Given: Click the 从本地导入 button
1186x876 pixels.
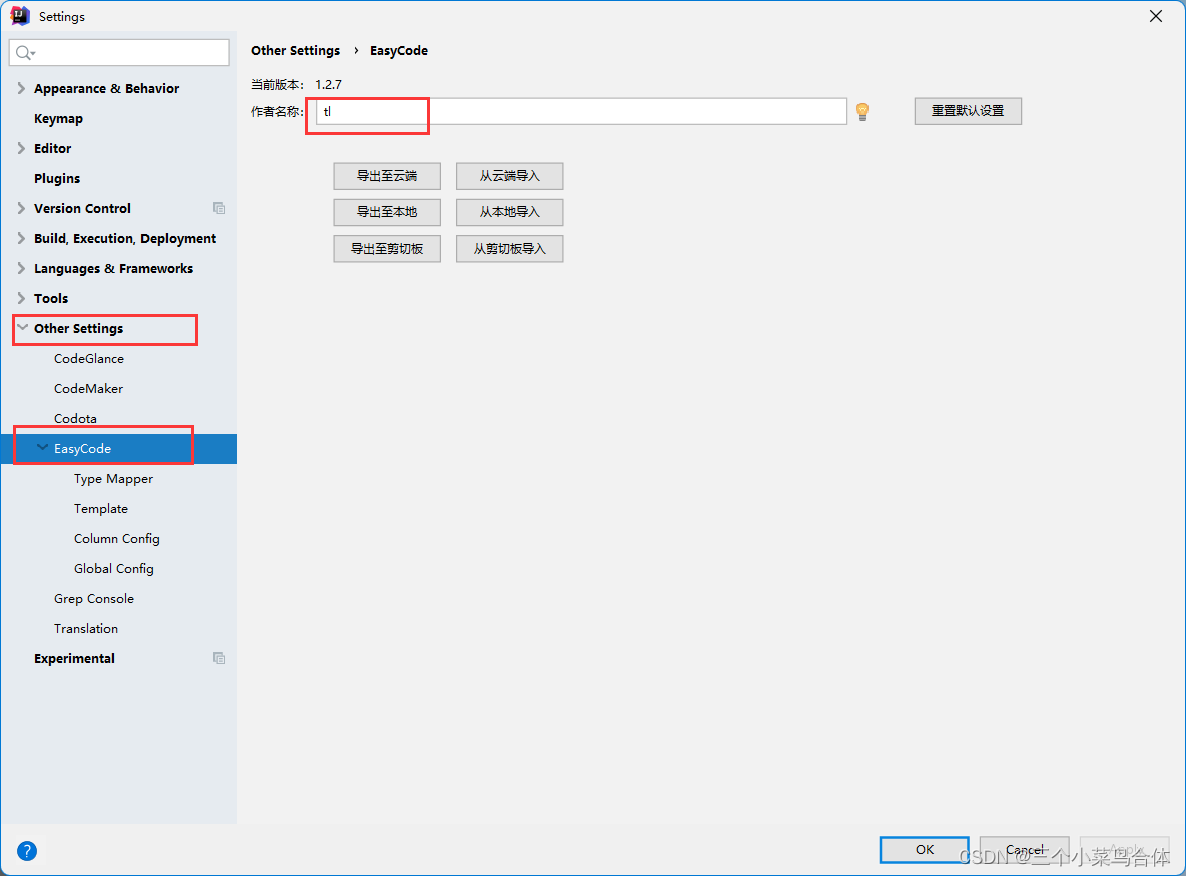Looking at the screenshot, I should pyautogui.click(x=510, y=212).
